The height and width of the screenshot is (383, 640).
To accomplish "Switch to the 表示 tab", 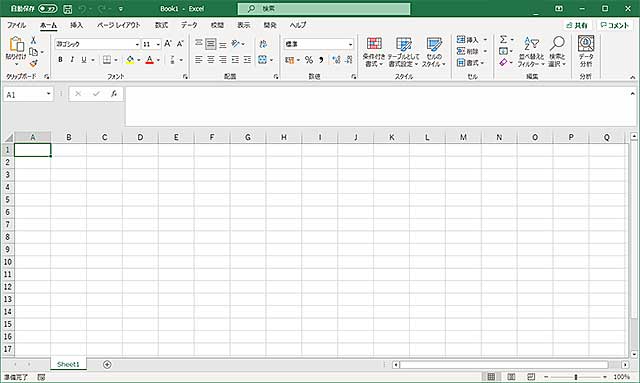I will click(244, 25).
